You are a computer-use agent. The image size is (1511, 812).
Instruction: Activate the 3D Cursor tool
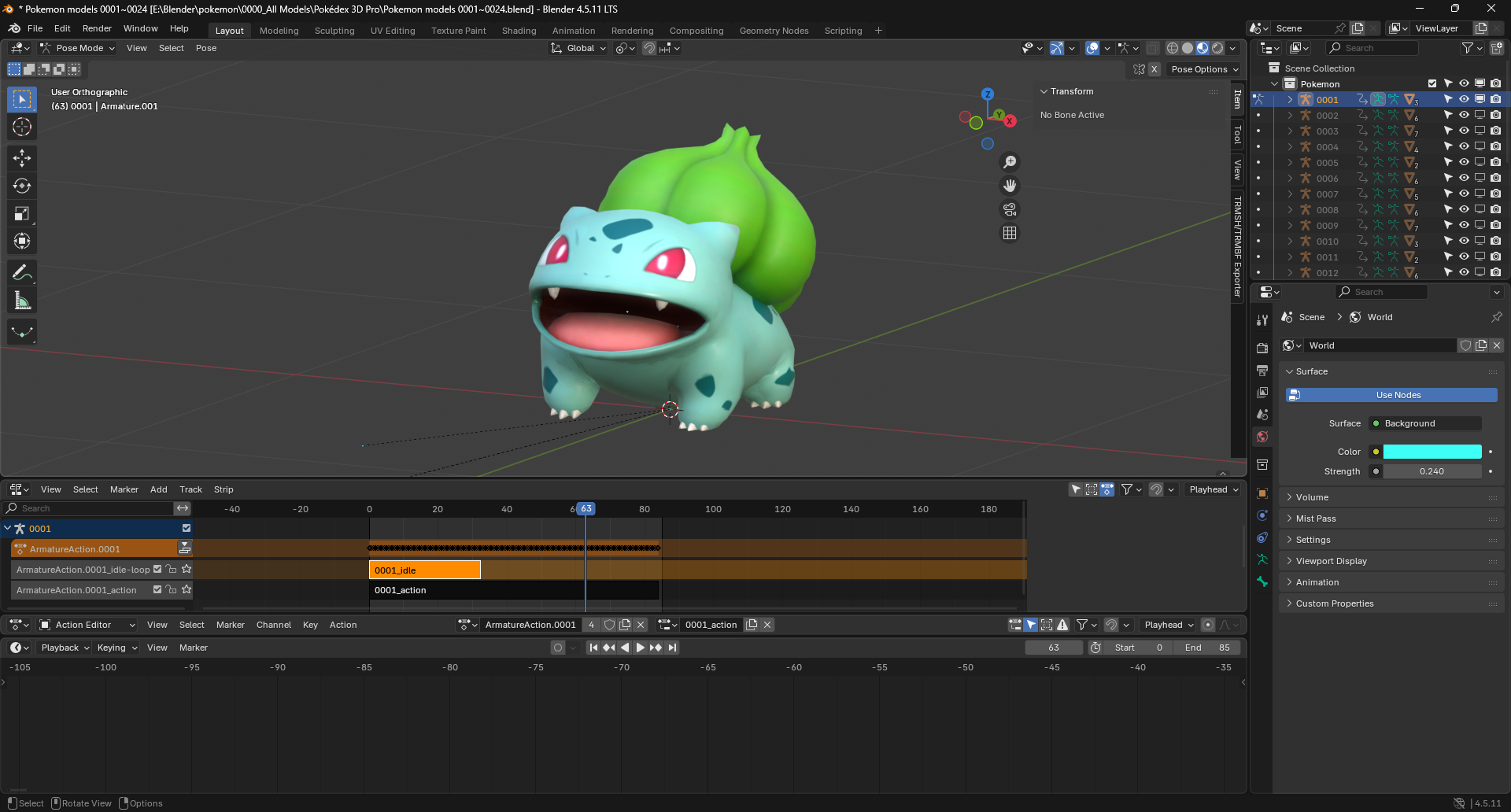[22, 127]
